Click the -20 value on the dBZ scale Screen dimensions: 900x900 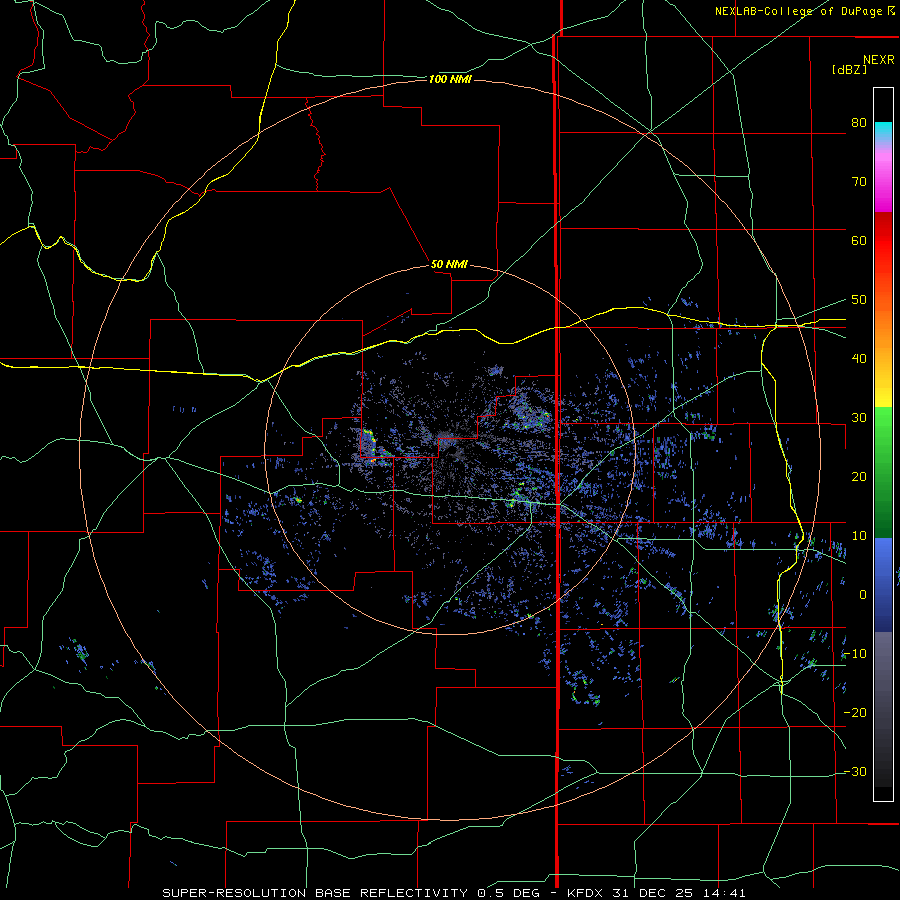tap(855, 713)
